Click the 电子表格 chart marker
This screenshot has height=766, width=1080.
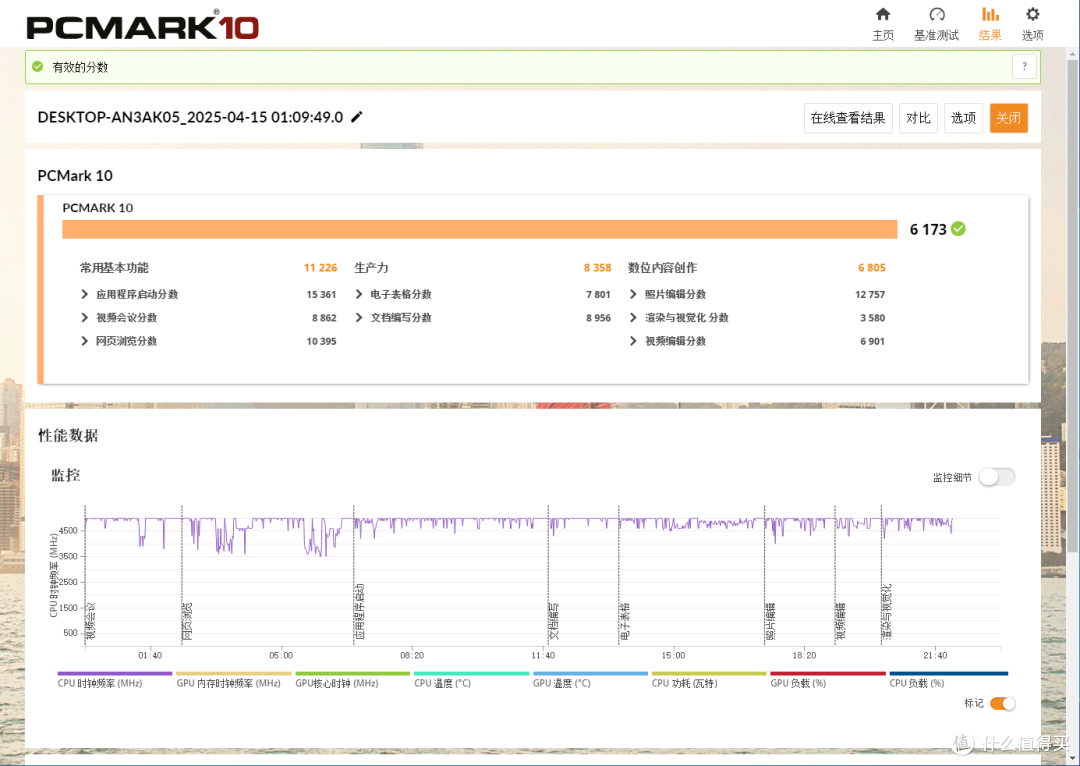click(x=625, y=621)
